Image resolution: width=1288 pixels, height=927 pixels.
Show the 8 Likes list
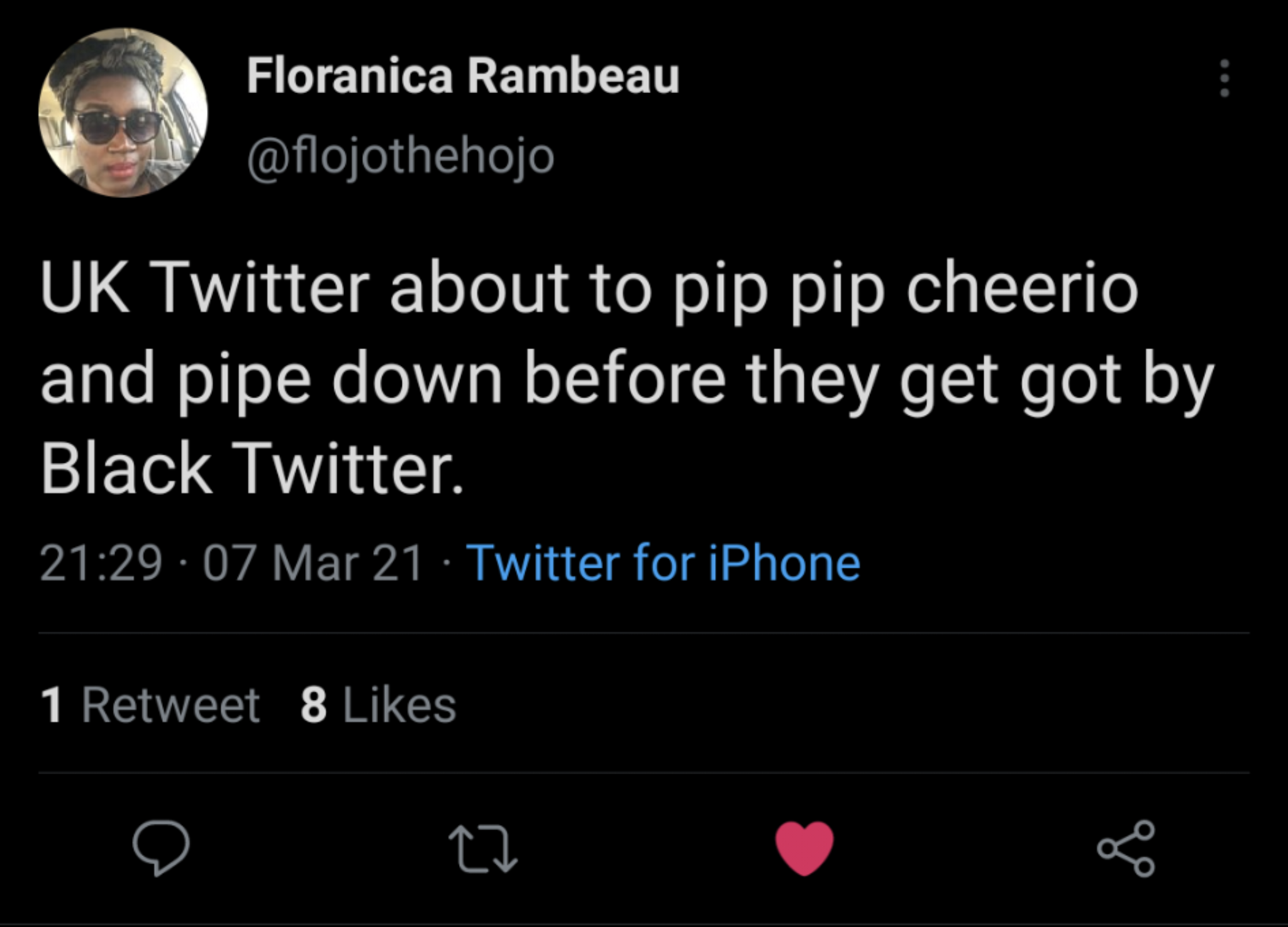[x=378, y=705]
